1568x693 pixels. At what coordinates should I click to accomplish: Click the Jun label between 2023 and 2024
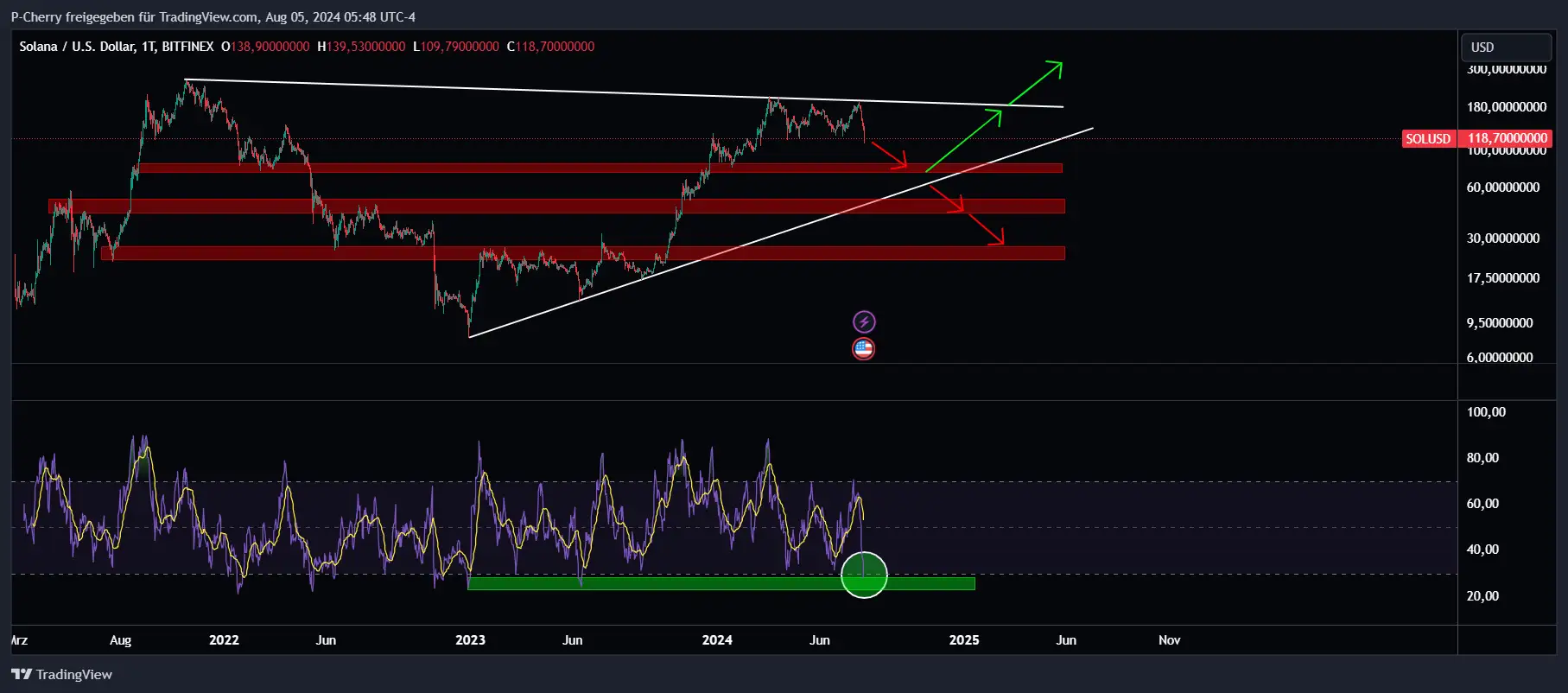click(x=572, y=640)
